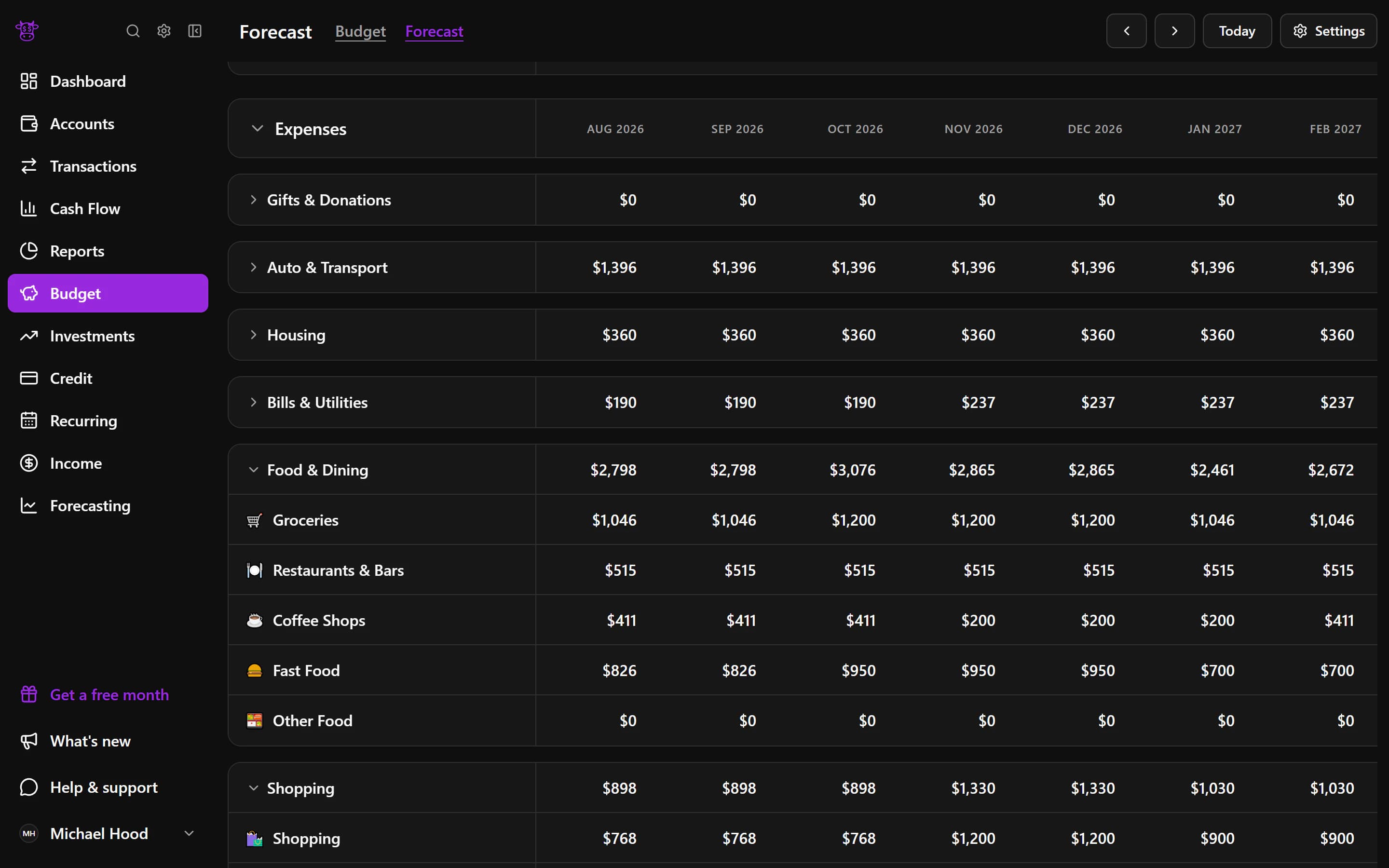This screenshot has height=868, width=1389.
Task: Click the Coffee Shops row label
Action: (318, 621)
